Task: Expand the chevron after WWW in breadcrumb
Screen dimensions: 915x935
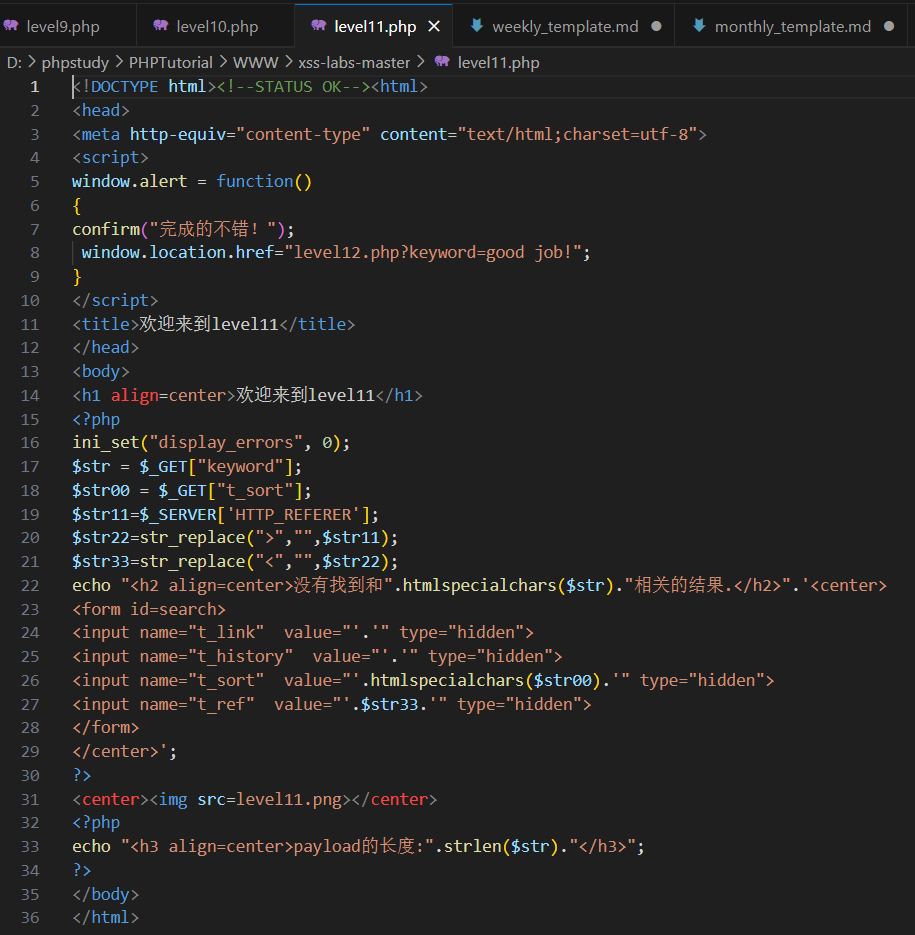Action: point(289,62)
